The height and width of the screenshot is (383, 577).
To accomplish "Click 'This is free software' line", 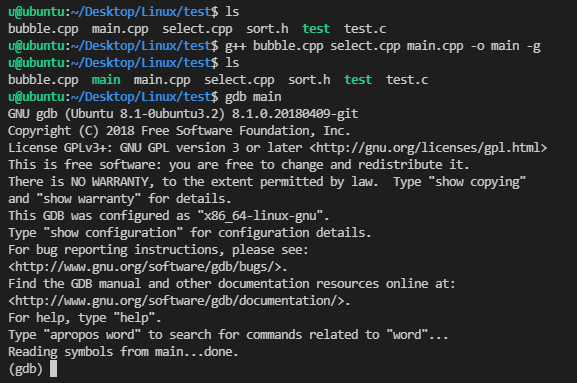I will pyautogui.click(x=239, y=165).
